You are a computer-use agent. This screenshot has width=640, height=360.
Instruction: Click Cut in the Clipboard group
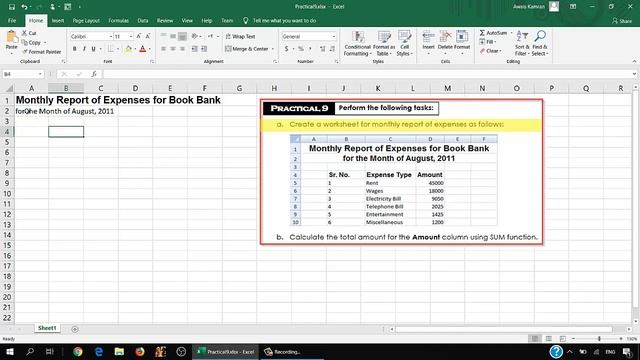pos(29,33)
